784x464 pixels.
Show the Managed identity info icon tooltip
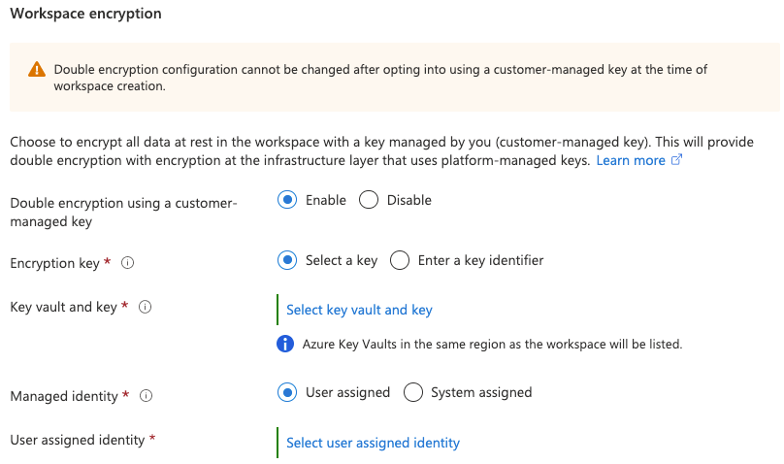click(146, 396)
